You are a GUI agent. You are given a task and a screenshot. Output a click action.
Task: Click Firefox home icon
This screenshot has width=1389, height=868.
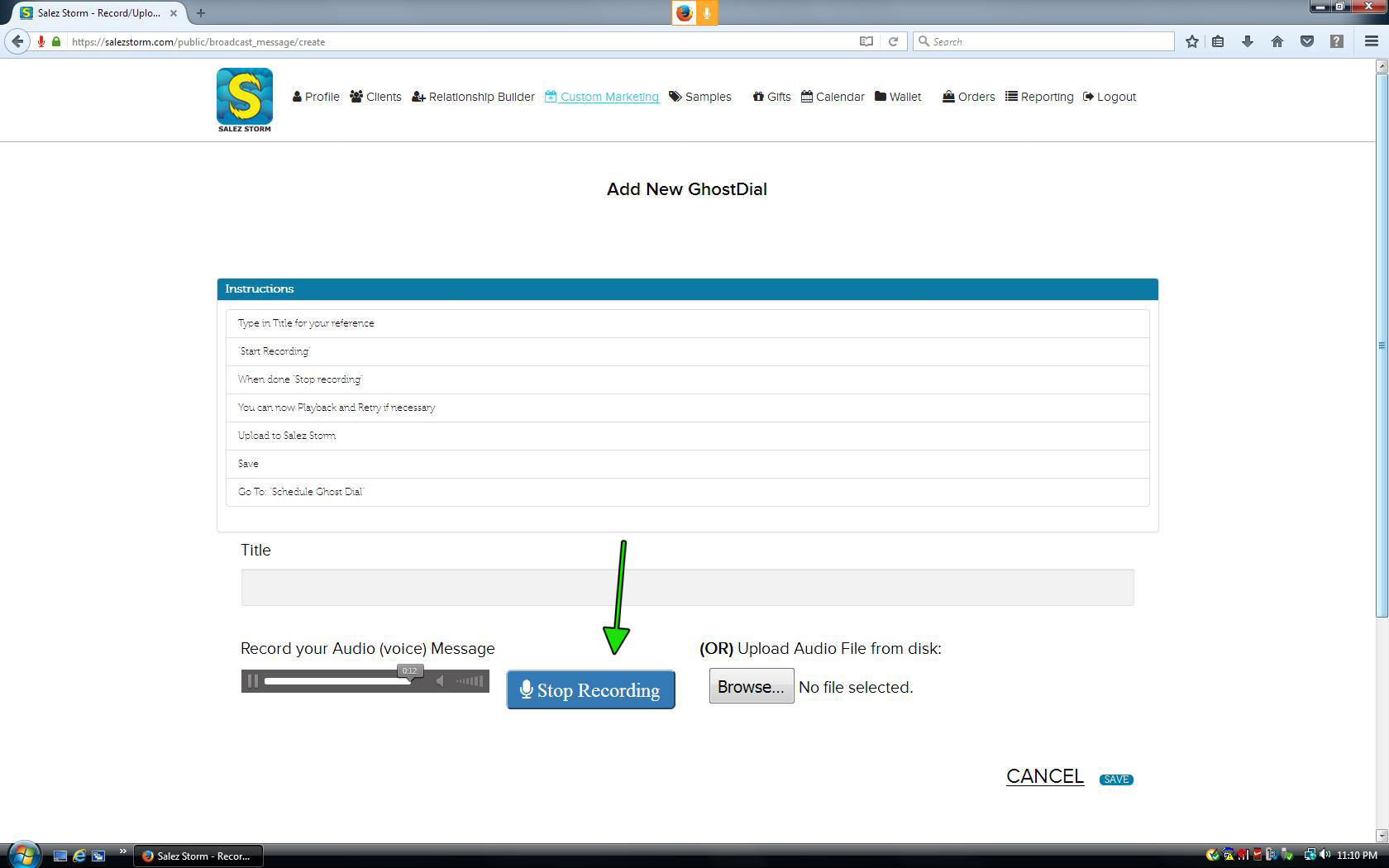click(x=1277, y=41)
